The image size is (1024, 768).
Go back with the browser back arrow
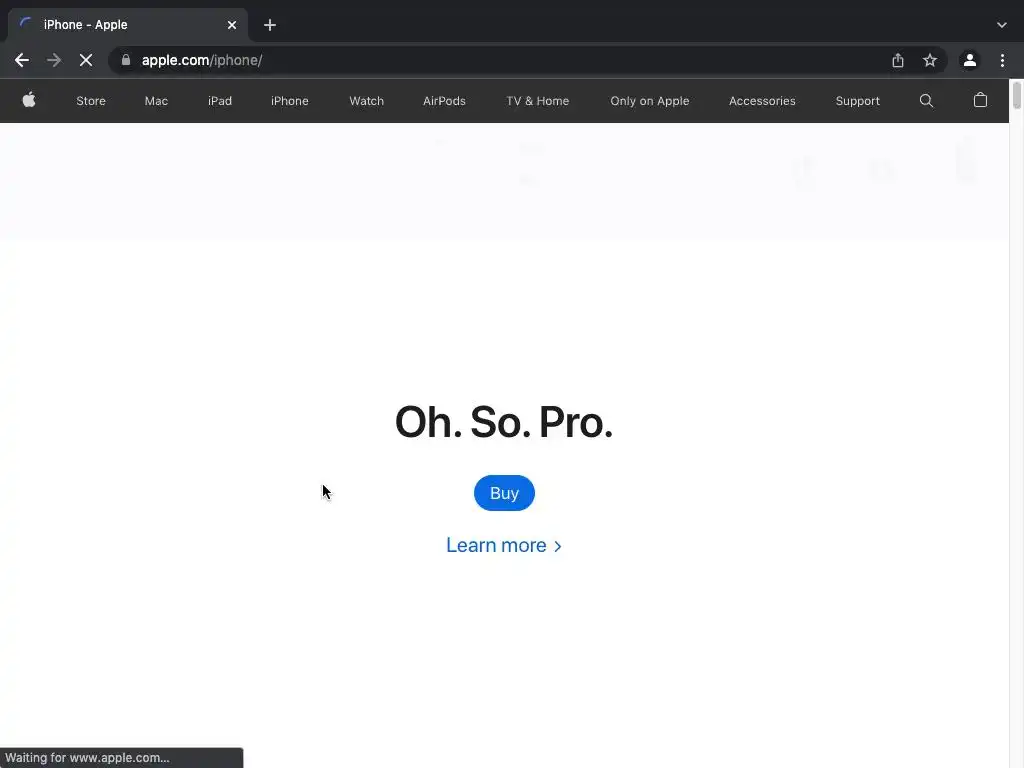coord(22,60)
